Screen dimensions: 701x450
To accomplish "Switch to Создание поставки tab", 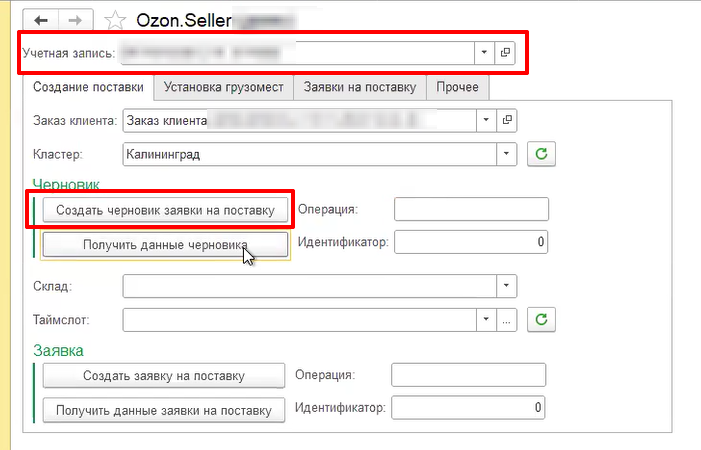I will [88, 87].
